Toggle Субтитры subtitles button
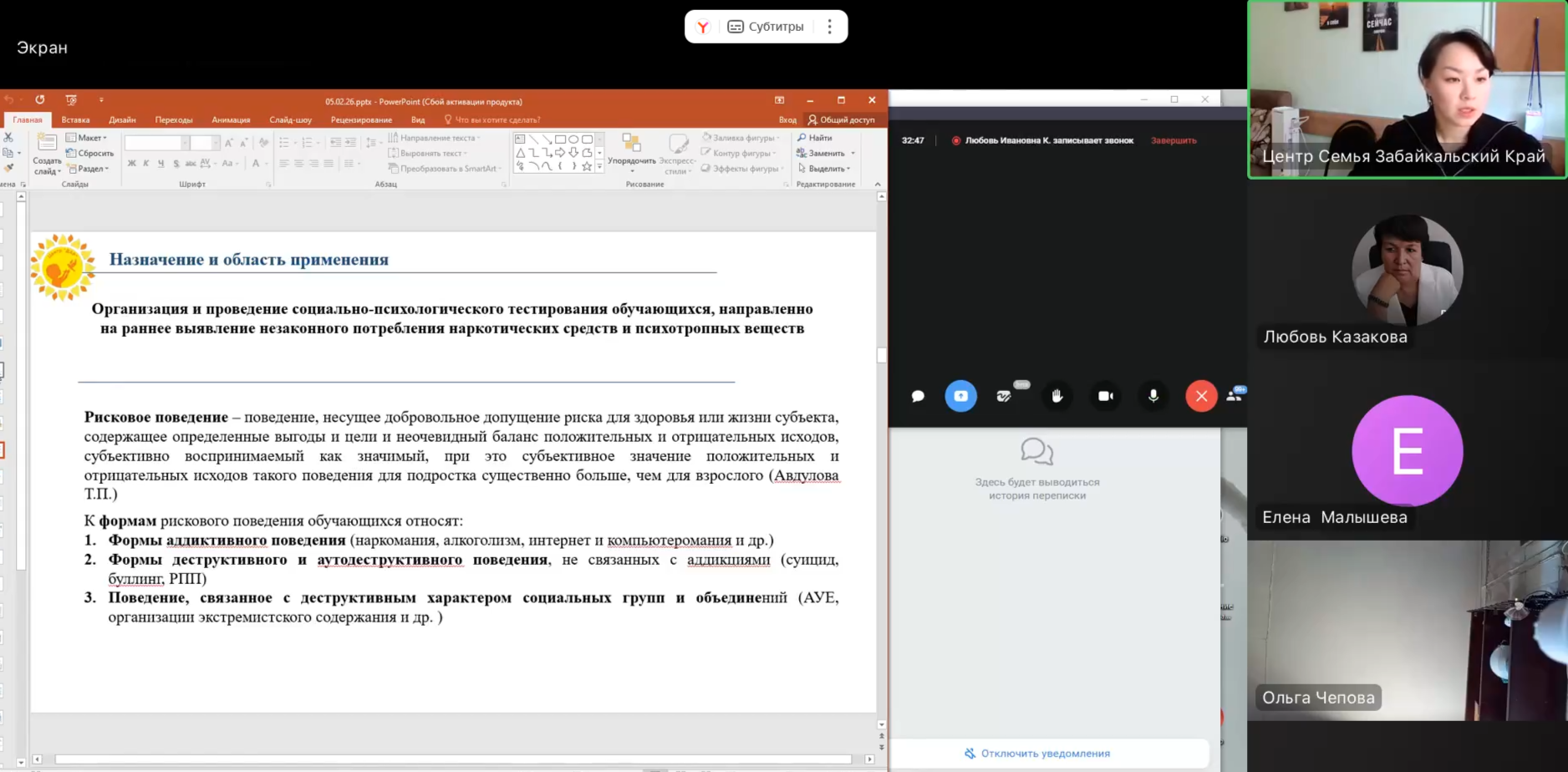 [x=766, y=27]
